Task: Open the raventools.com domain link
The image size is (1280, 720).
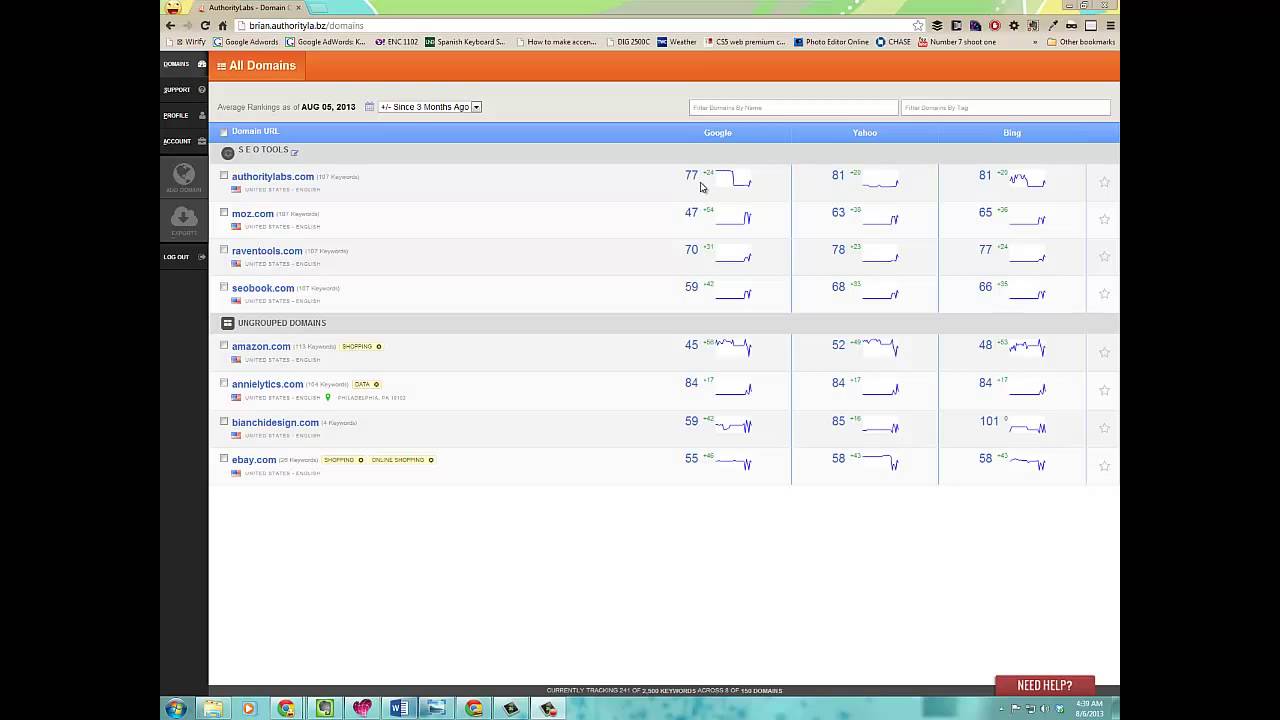Action: click(x=267, y=251)
